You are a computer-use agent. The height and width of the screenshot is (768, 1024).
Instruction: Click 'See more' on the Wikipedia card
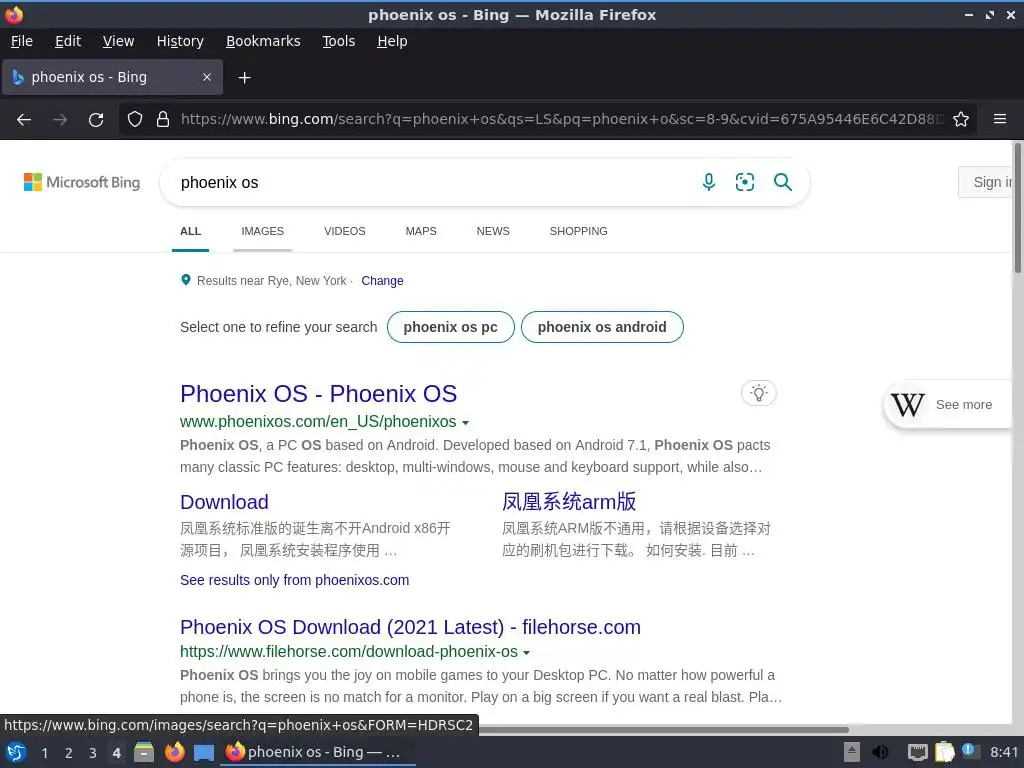(x=963, y=405)
